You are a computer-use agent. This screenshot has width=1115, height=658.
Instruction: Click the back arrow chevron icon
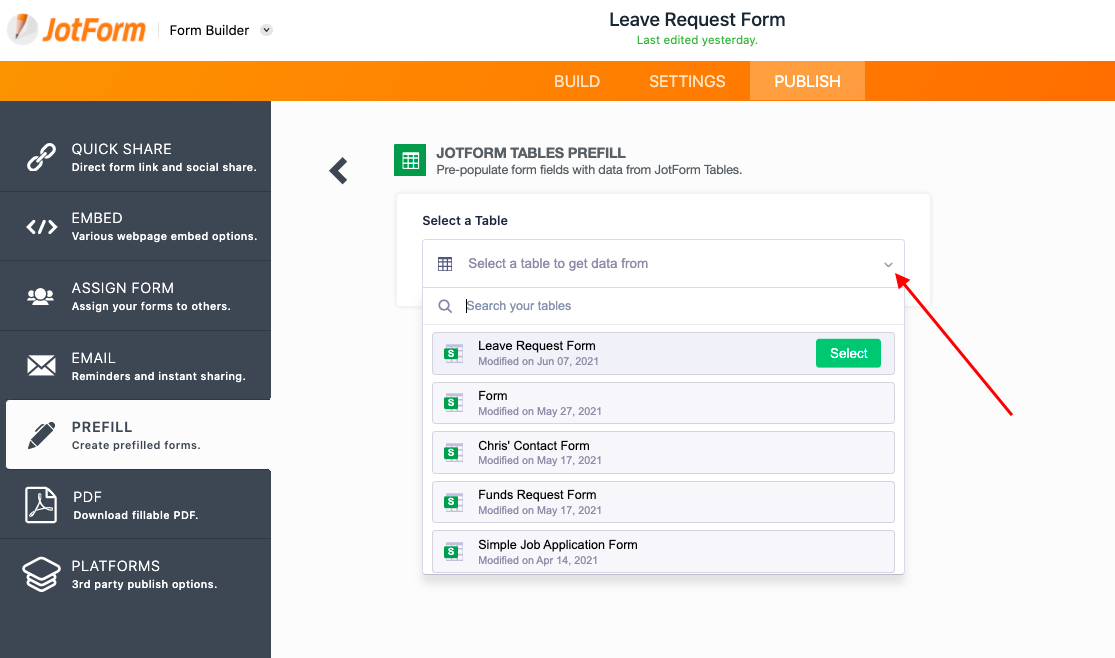pyautogui.click(x=339, y=171)
